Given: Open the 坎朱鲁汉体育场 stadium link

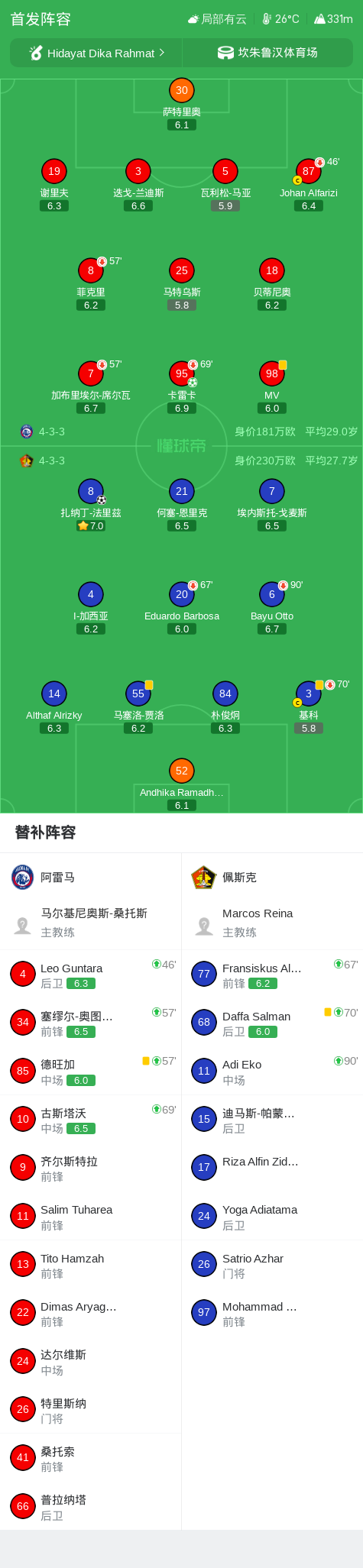Looking at the screenshot, I should coord(267,53).
